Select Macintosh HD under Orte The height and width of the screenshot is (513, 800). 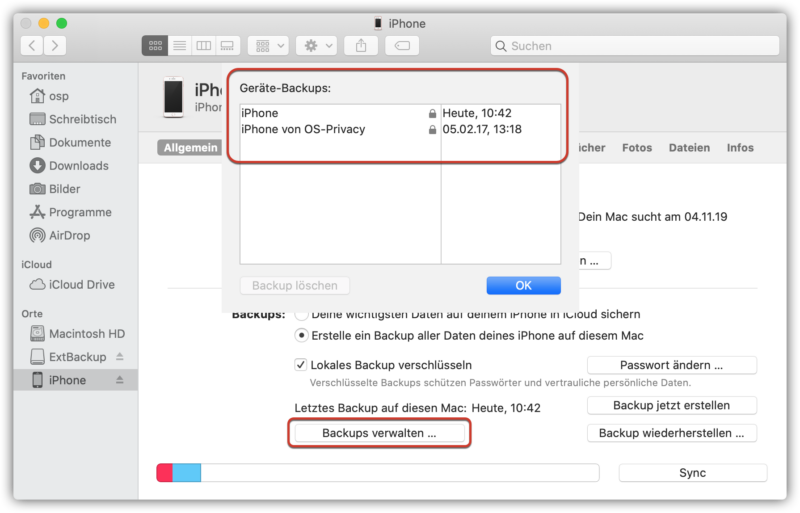coord(77,333)
